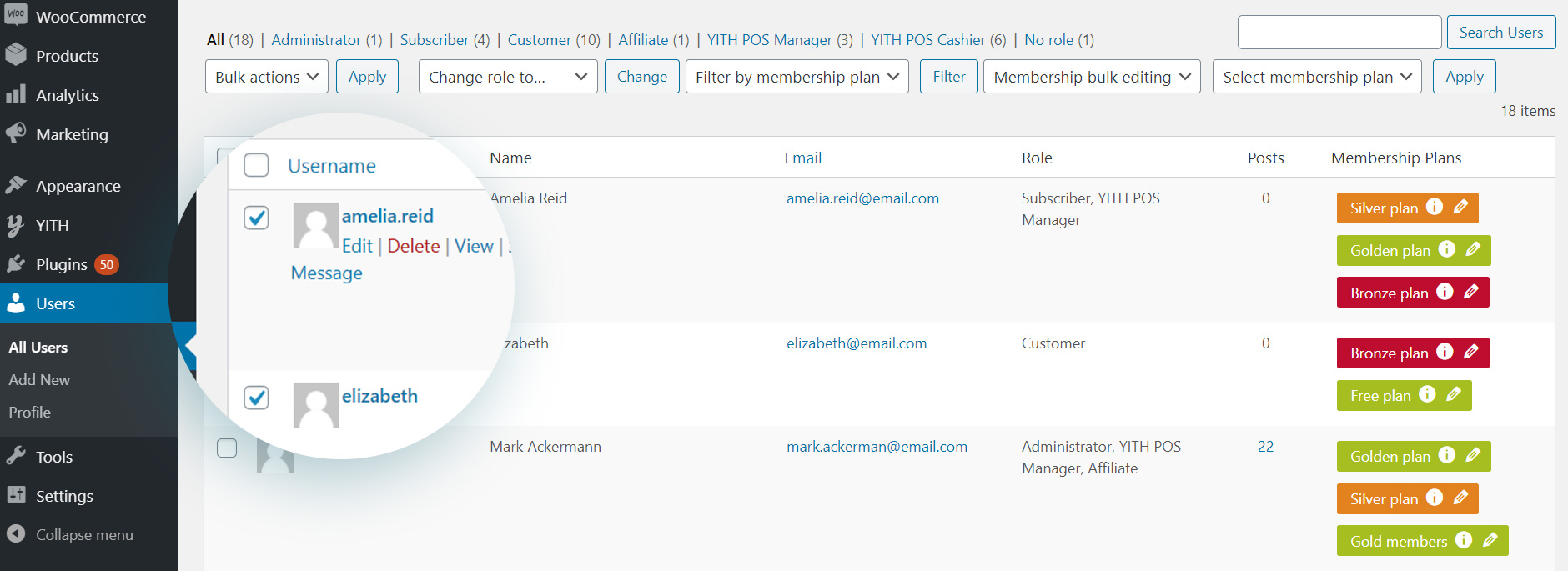The height and width of the screenshot is (571, 1568).
Task: Toggle the select-all checkbox beside Username
Action: pyautogui.click(x=256, y=165)
